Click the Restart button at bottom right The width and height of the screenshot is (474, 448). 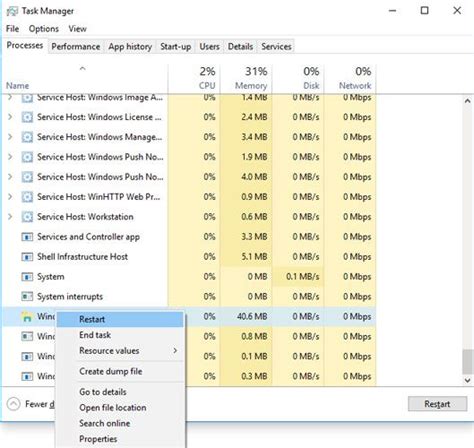(437, 404)
